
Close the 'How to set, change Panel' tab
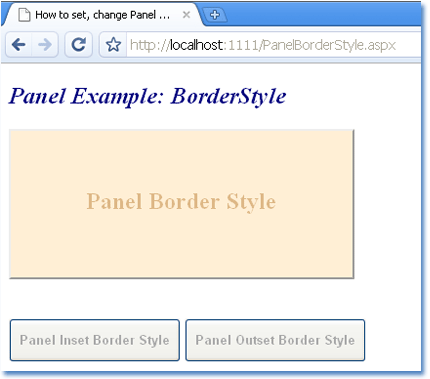[x=186, y=15]
